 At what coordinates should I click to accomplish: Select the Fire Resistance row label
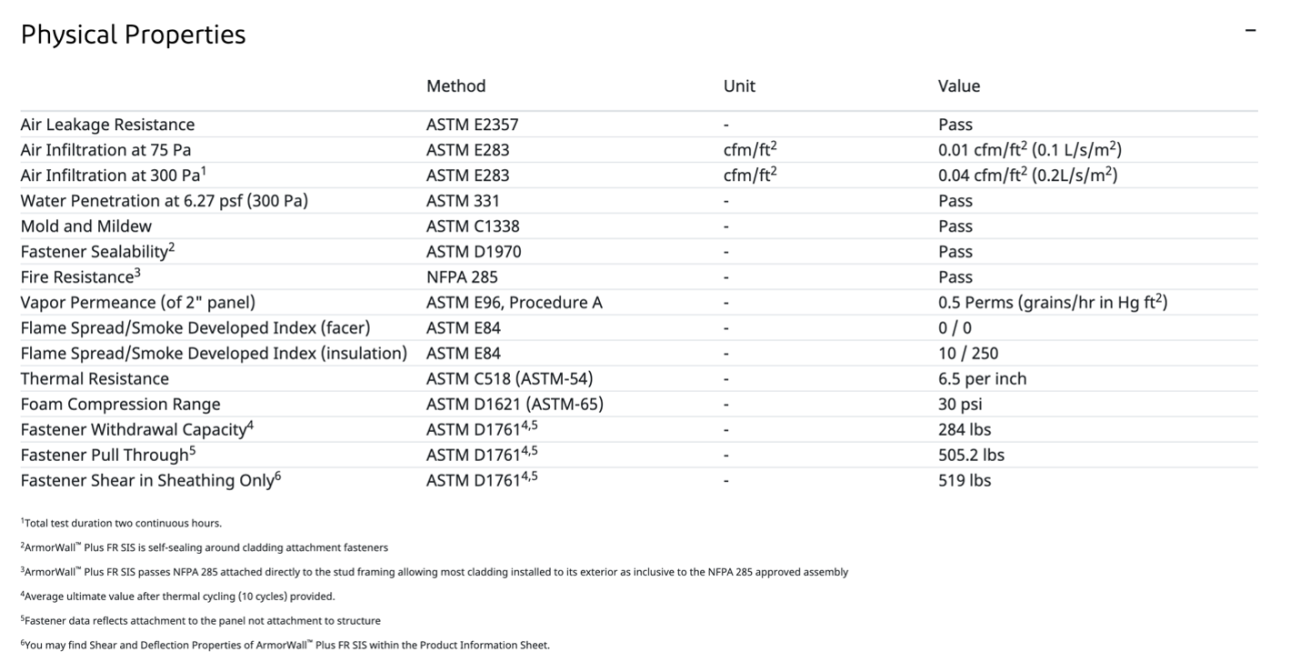coord(77,277)
